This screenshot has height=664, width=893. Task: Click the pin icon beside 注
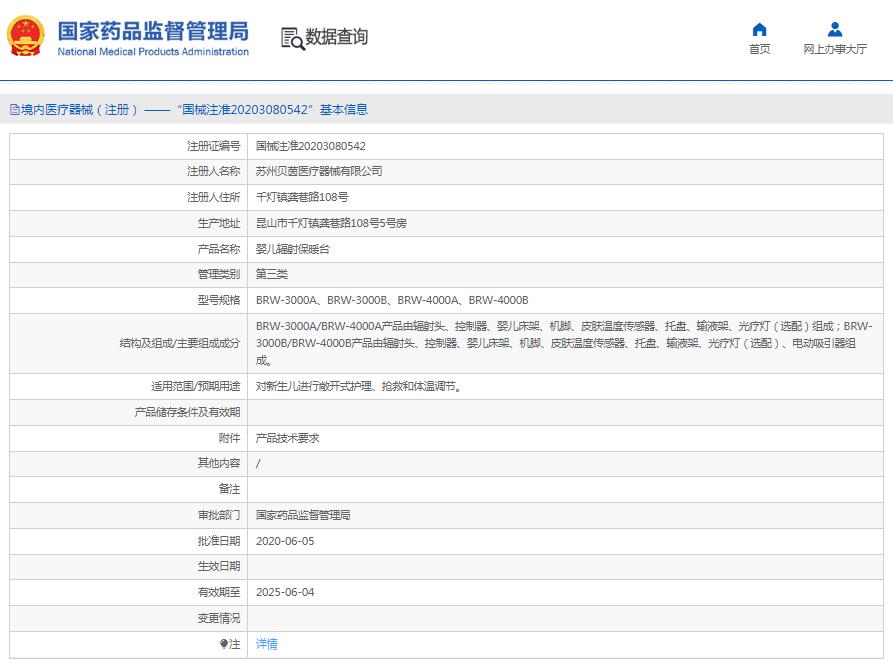pyautogui.click(x=224, y=644)
